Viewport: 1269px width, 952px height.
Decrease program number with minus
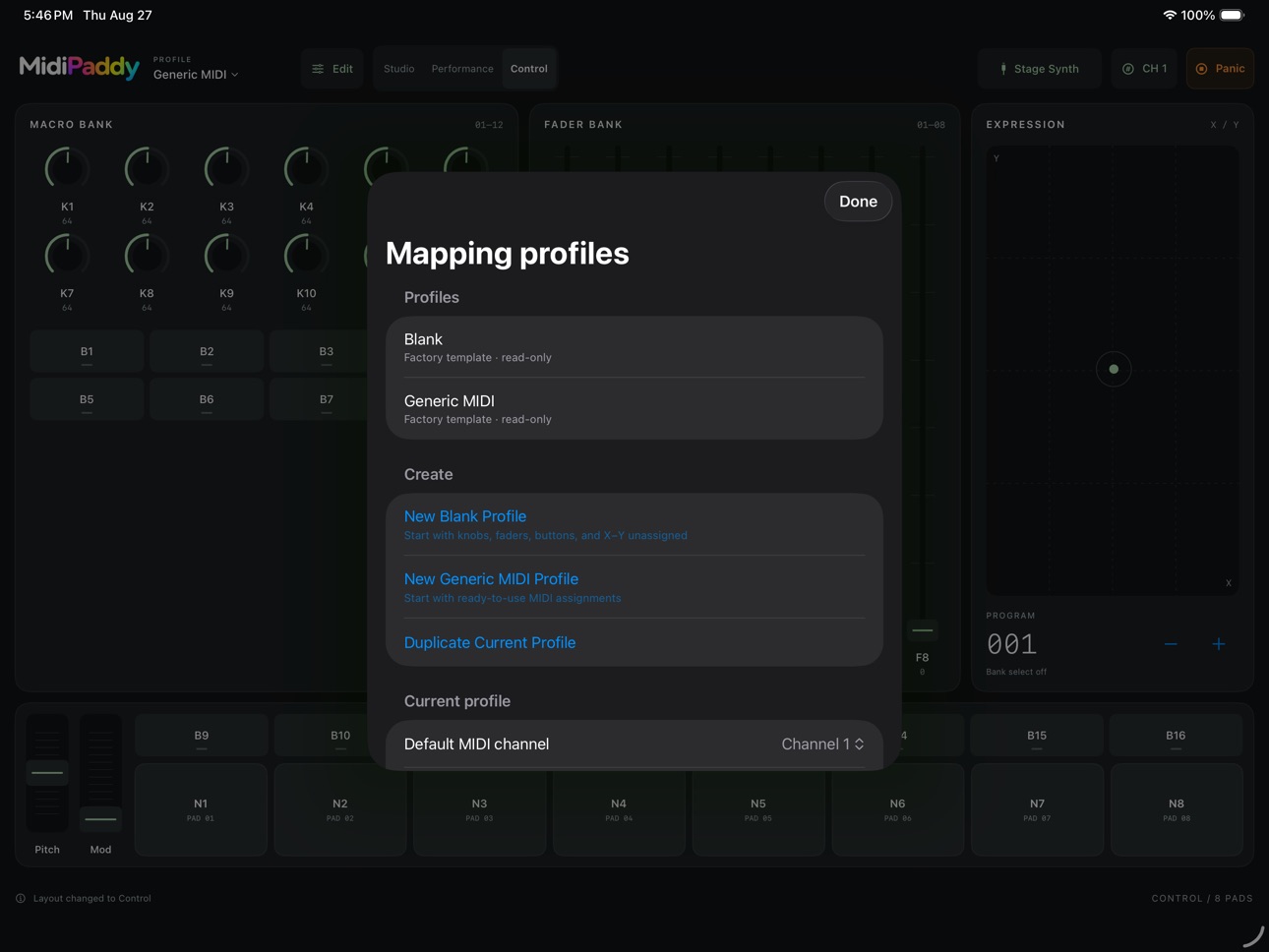pos(1171,644)
